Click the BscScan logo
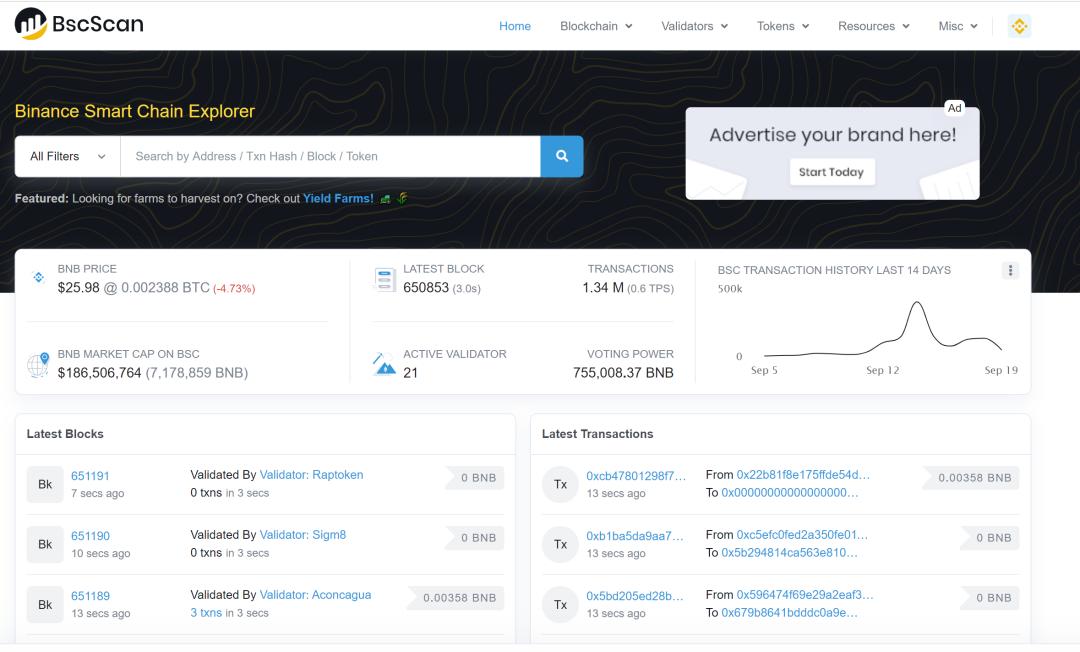1080x652 pixels. 78,24
